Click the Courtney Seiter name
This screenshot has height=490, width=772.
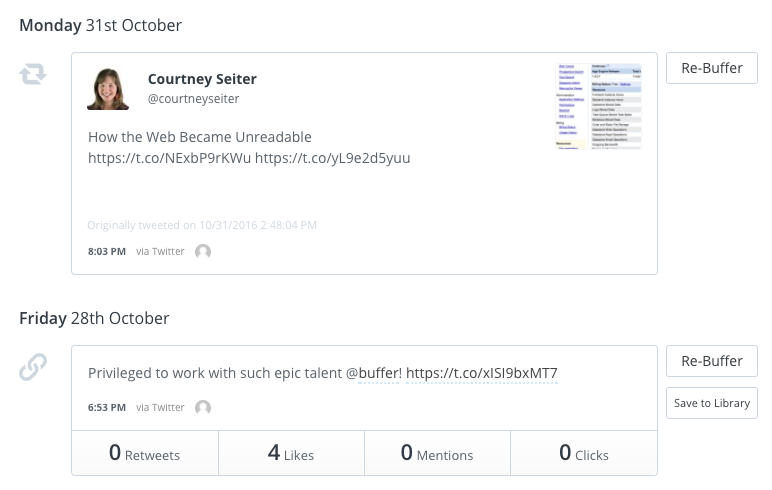tap(202, 79)
